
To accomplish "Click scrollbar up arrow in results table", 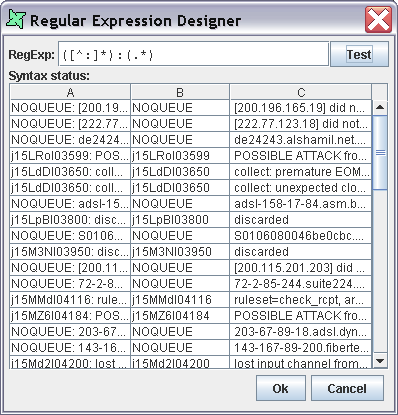I will pos(380,108).
